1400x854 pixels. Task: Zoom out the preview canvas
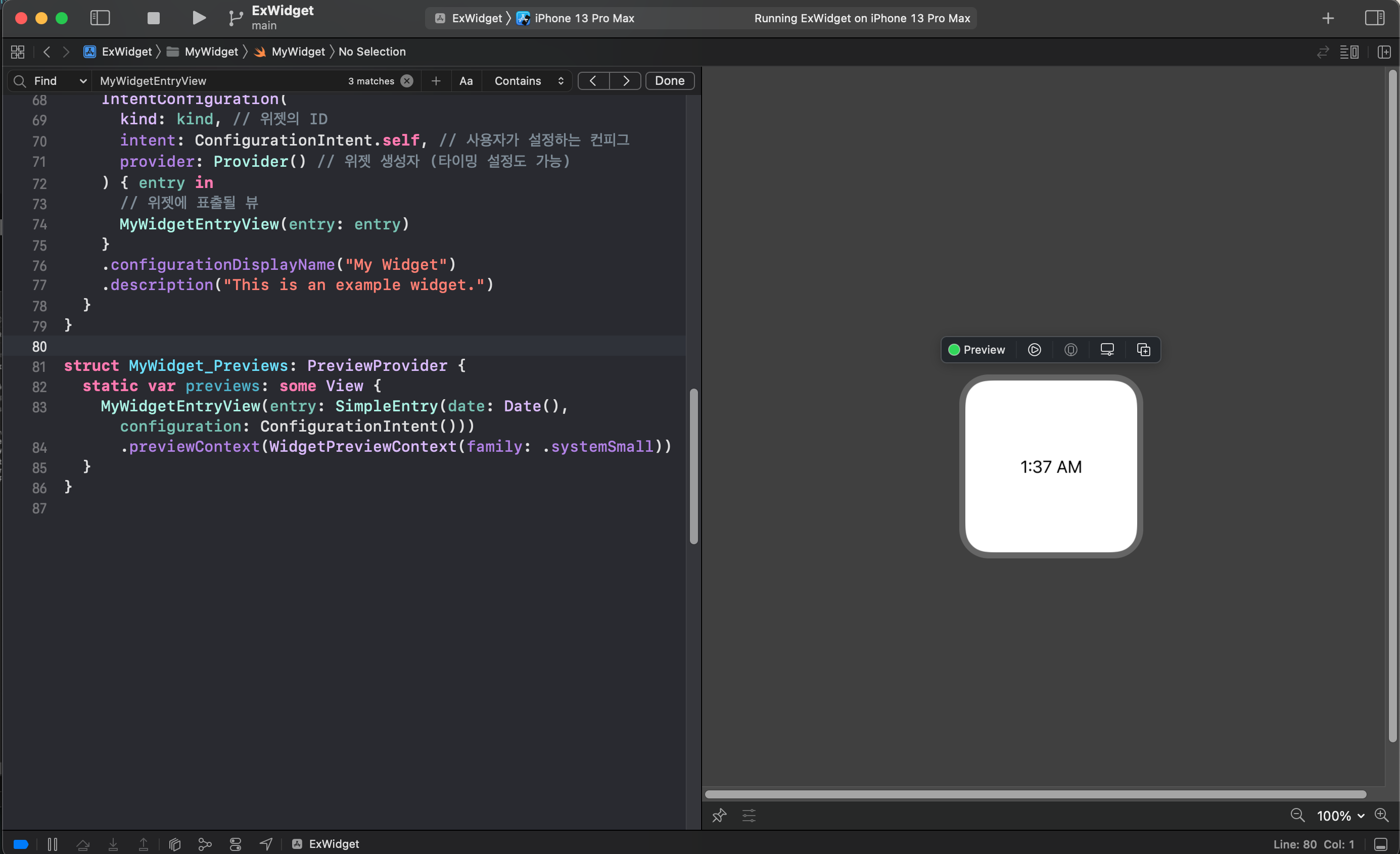pos(1297,816)
